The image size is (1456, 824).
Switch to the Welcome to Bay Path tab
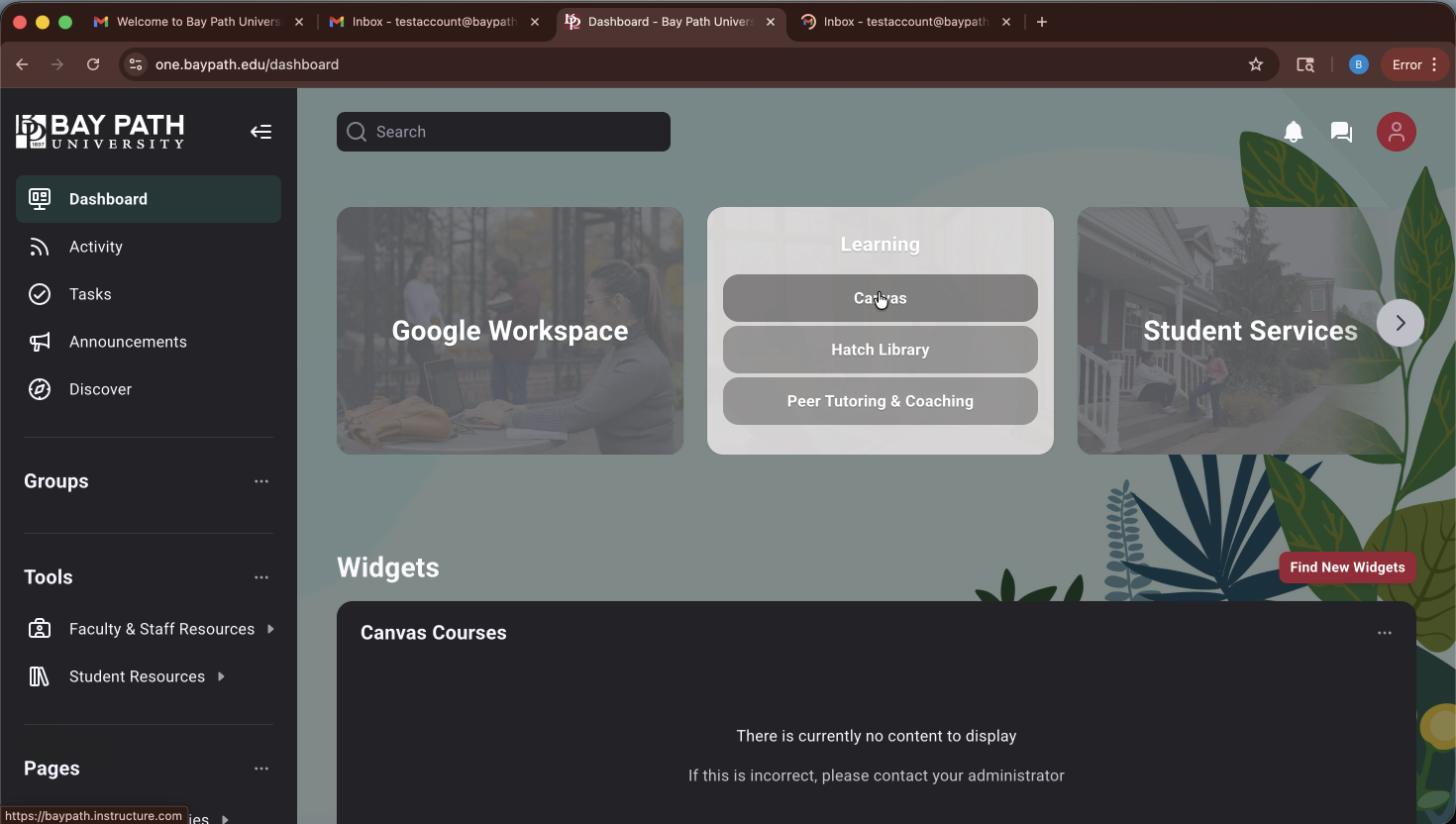(194, 21)
